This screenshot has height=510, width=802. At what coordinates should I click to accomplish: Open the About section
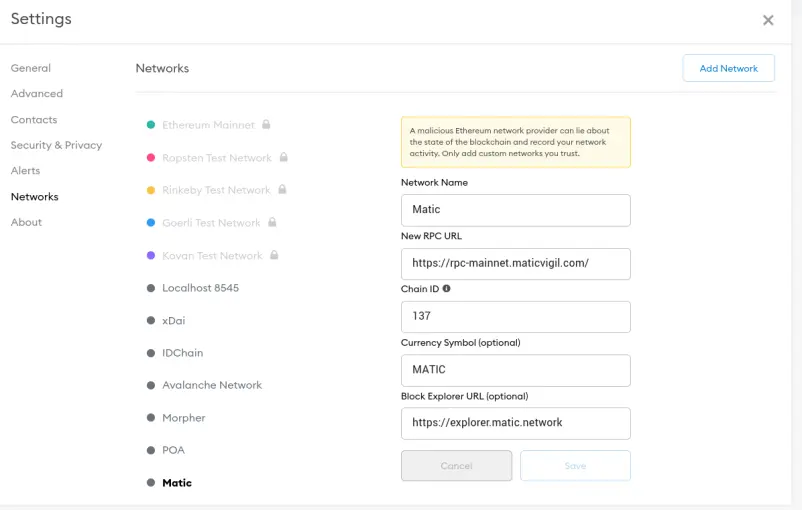26,222
